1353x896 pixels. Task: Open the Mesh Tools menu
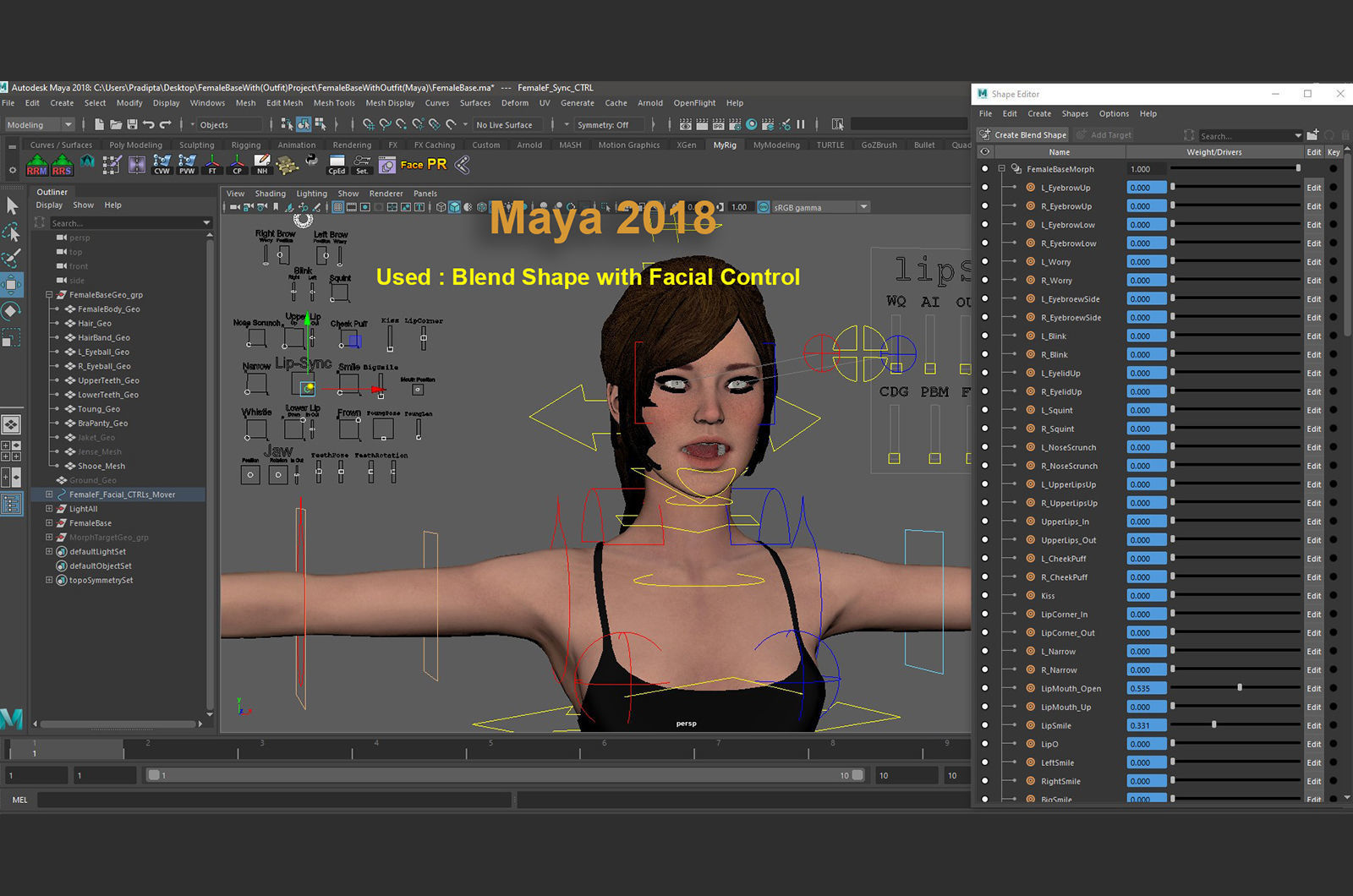334,103
